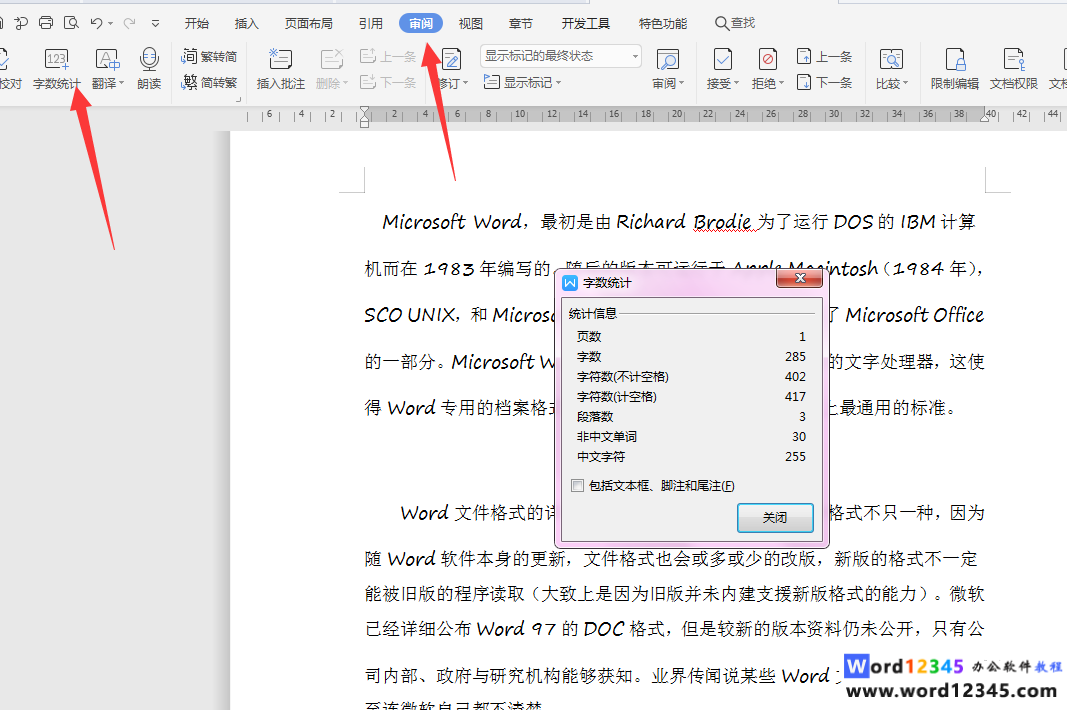Toggle the 修订 track changes icon
This screenshot has width=1067, height=710.
(x=452, y=60)
